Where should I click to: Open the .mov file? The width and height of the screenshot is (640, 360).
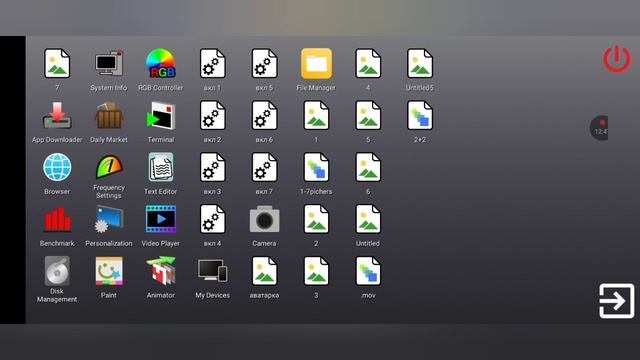(x=368, y=271)
